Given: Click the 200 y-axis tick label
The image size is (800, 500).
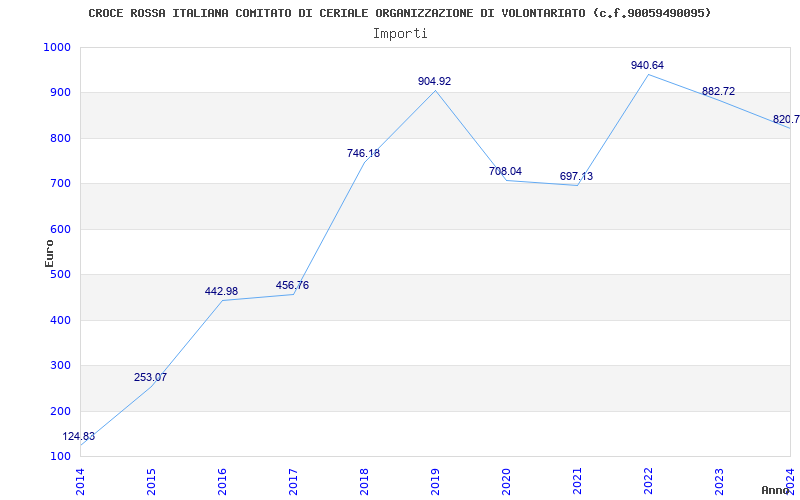Looking at the screenshot, I should (60, 411).
